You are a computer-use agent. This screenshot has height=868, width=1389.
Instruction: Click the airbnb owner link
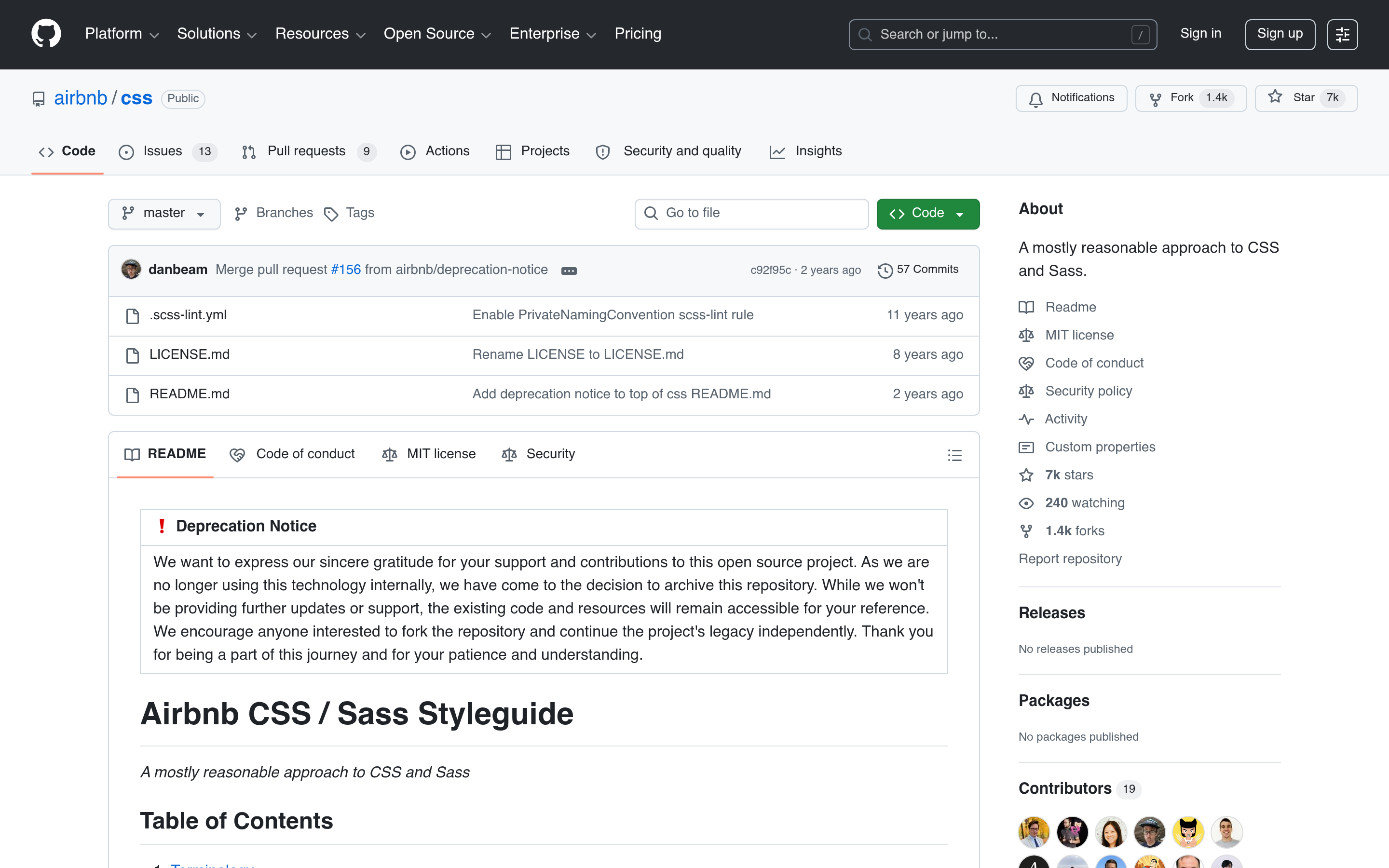(x=81, y=98)
